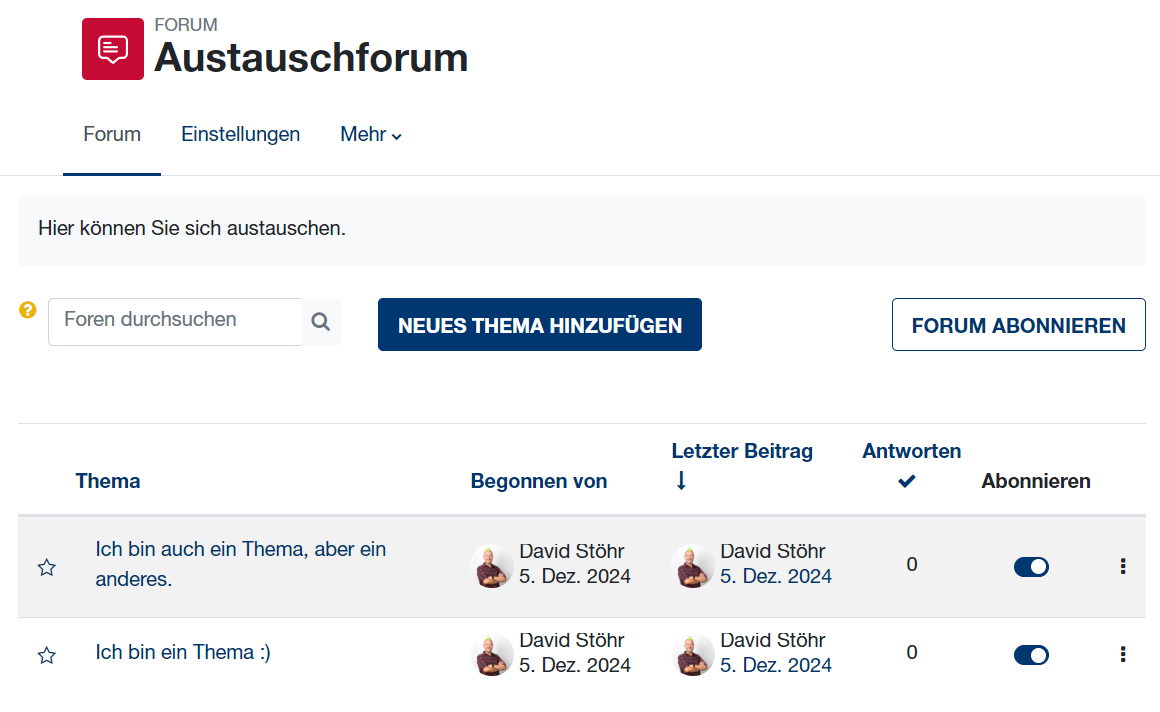Click the descending sort arrow under Letzter Beitrag
This screenshot has width=1160, height=712.
click(681, 479)
